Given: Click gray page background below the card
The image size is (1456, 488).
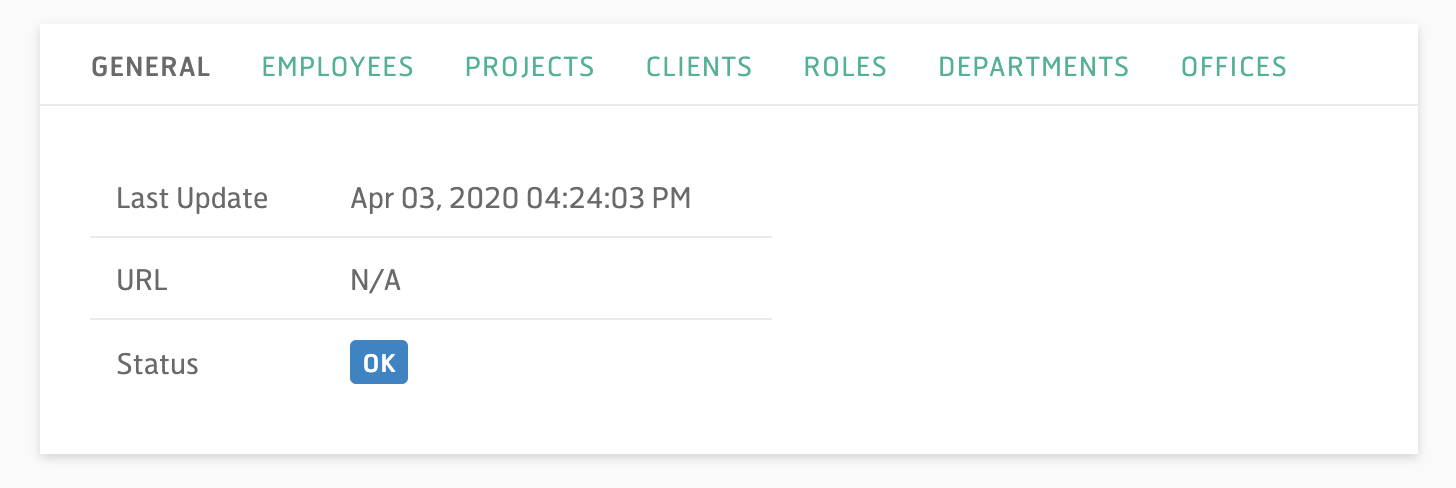Looking at the screenshot, I should [x=728, y=474].
